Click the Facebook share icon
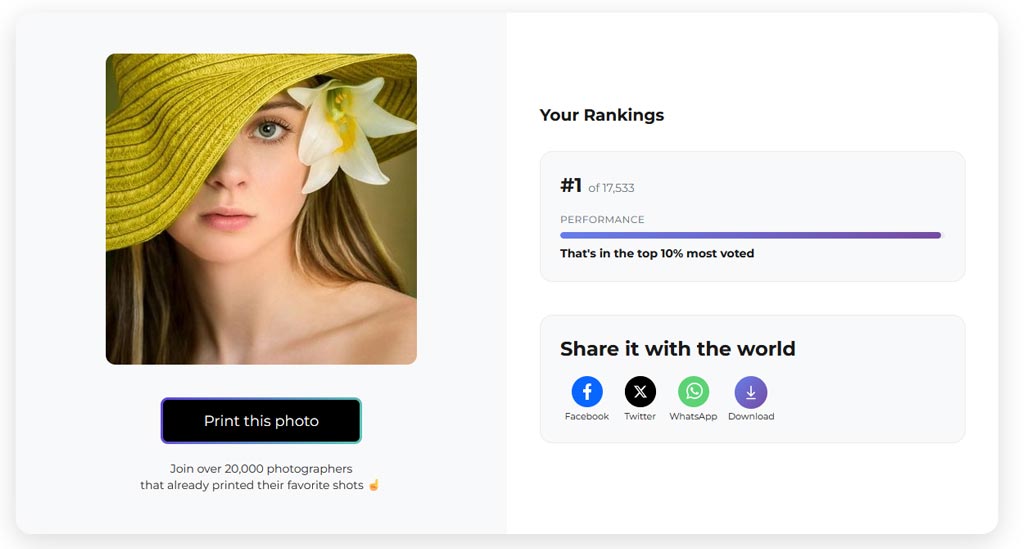Viewport: 1024px width, 549px height. [x=587, y=392]
